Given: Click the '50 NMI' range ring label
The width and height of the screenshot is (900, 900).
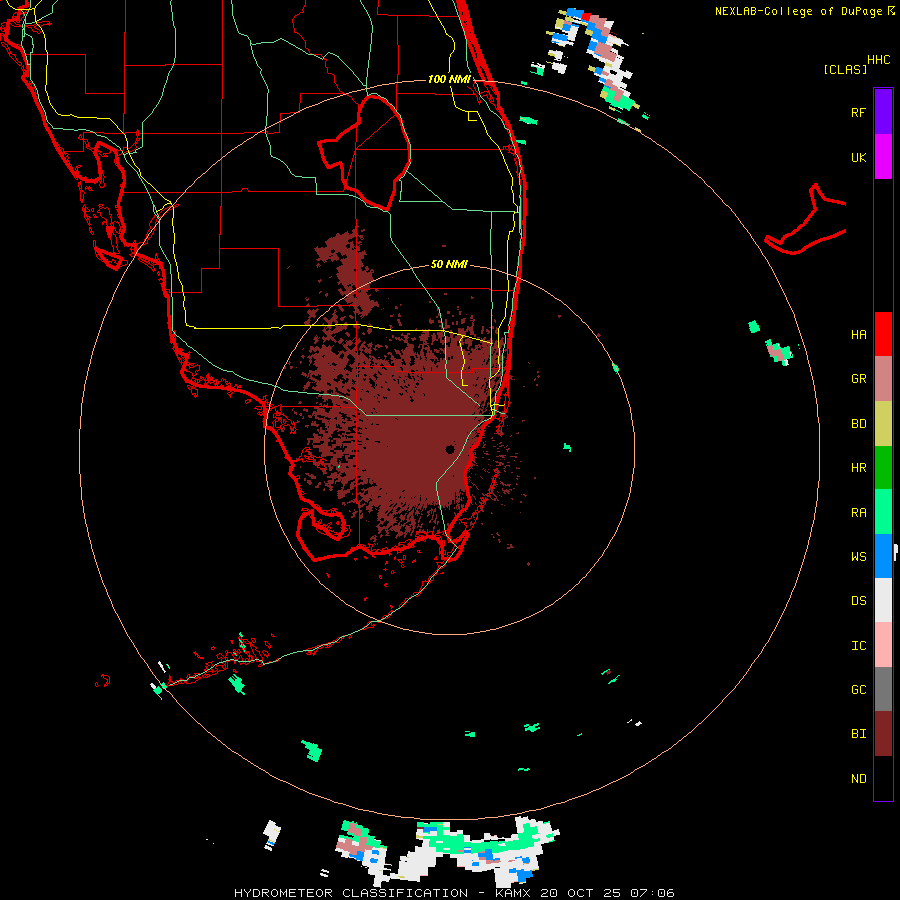Looking at the screenshot, I should 449,264.
